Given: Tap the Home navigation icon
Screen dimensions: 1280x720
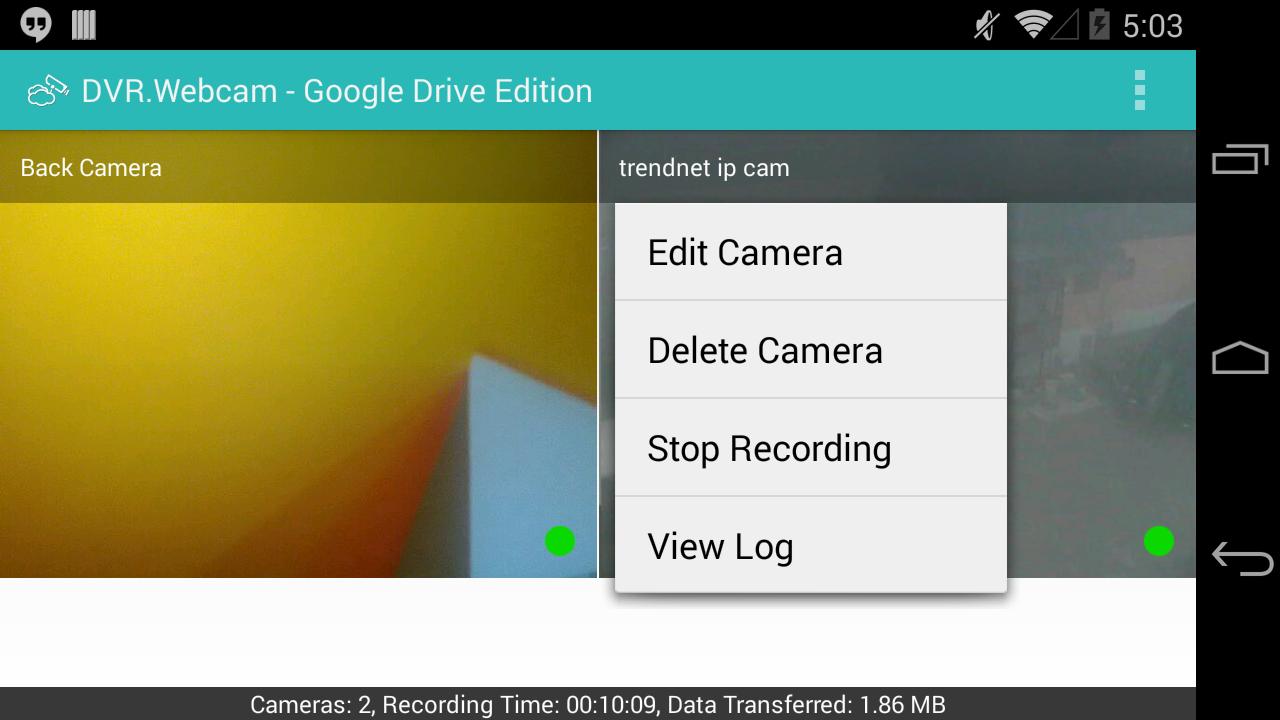Looking at the screenshot, I should 1240,357.
